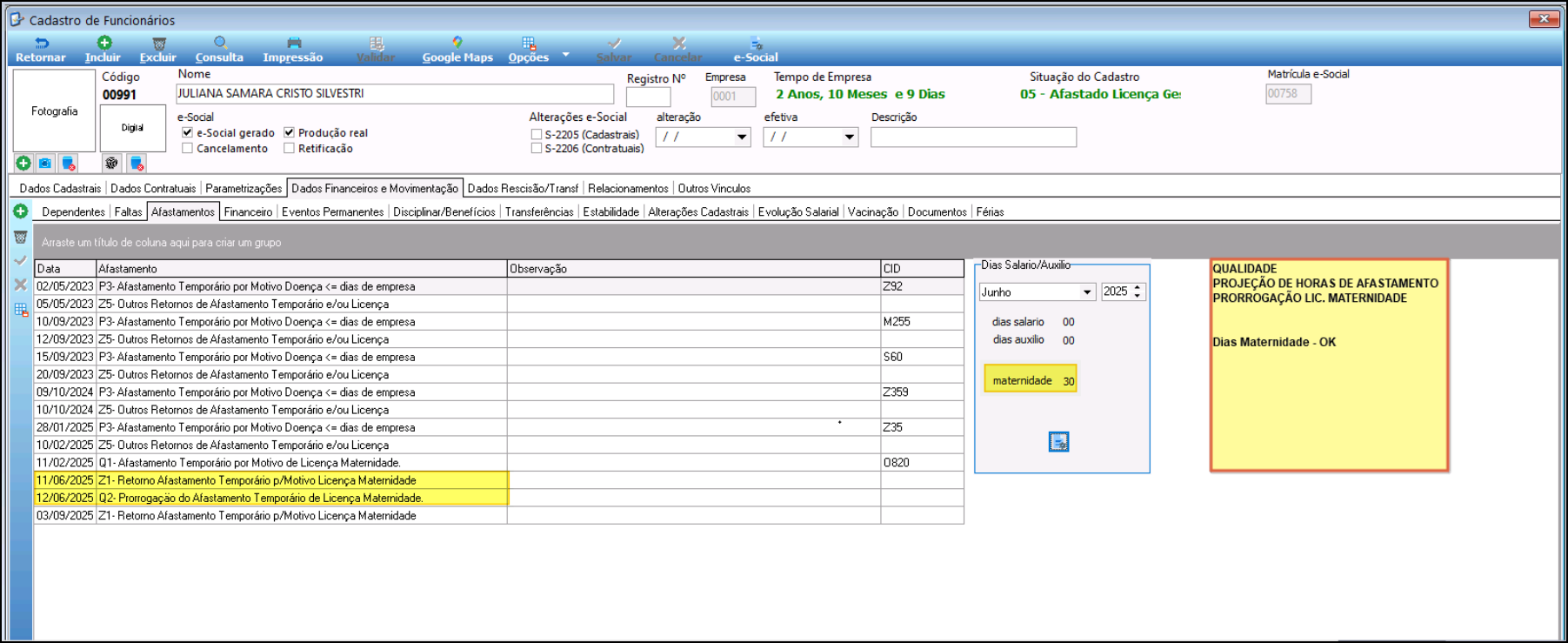The image size is (1568, 643).
Task: Switch to the Faltas sub-tab
Action: (x=128, y=211)
